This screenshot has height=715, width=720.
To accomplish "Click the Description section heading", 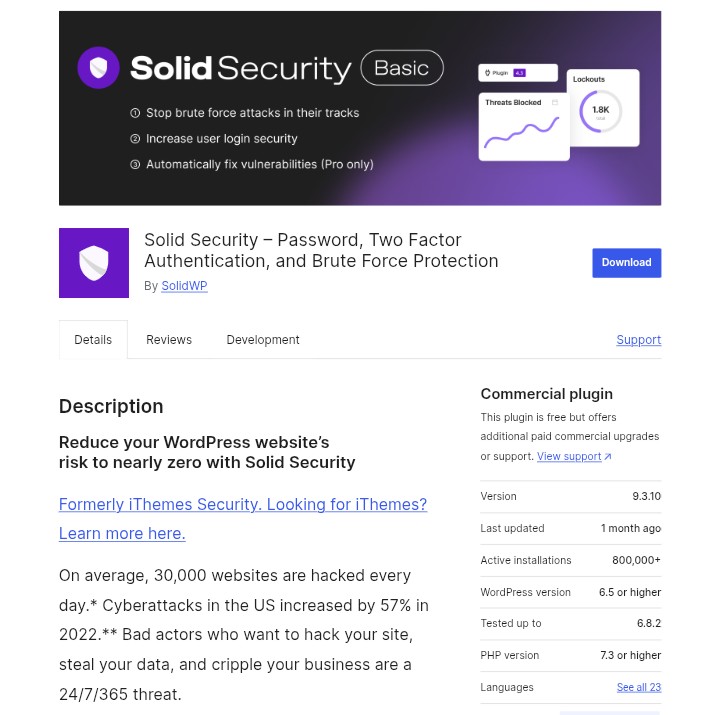I will point(111,406).
